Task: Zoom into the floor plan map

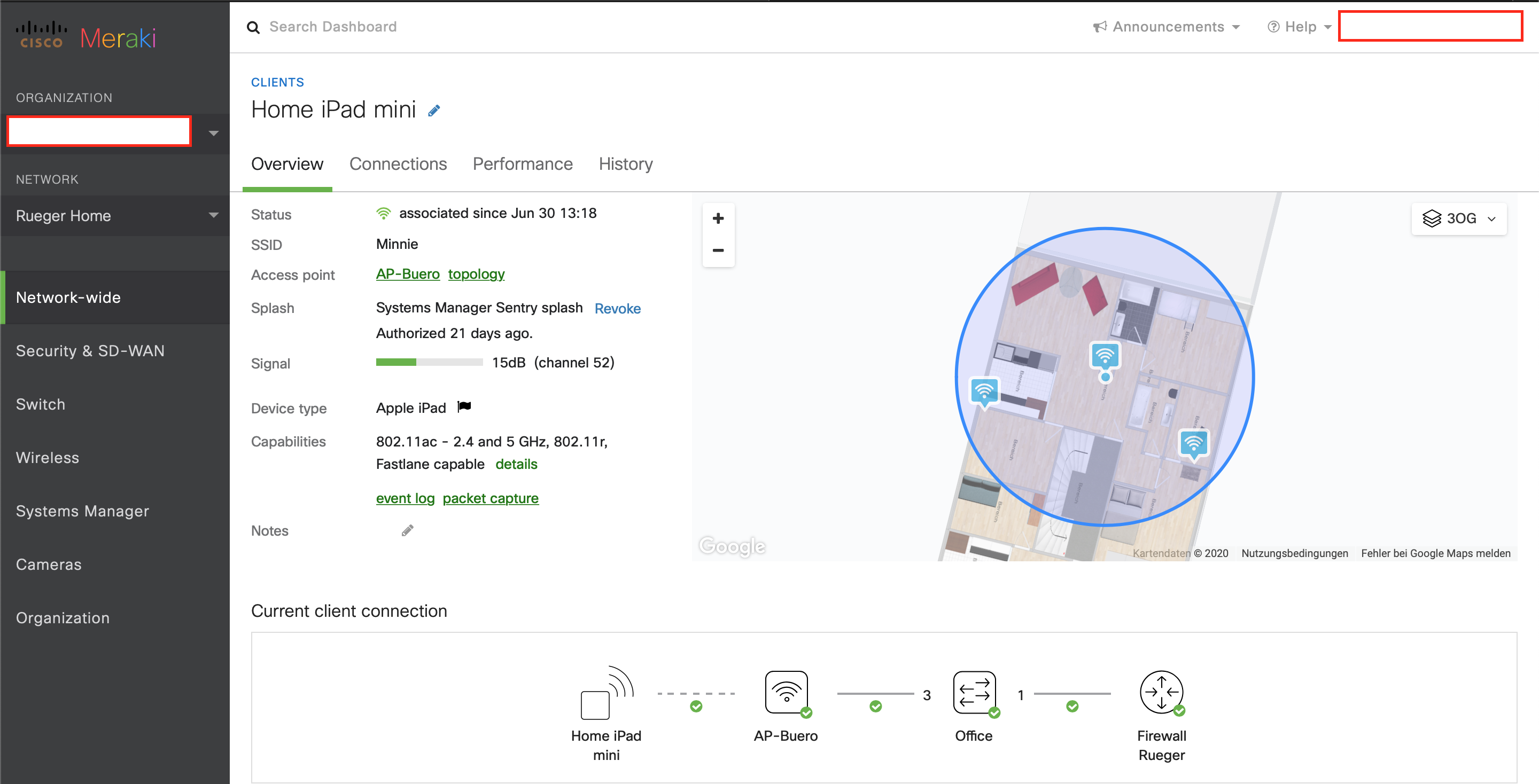Action: pos(718,218)
